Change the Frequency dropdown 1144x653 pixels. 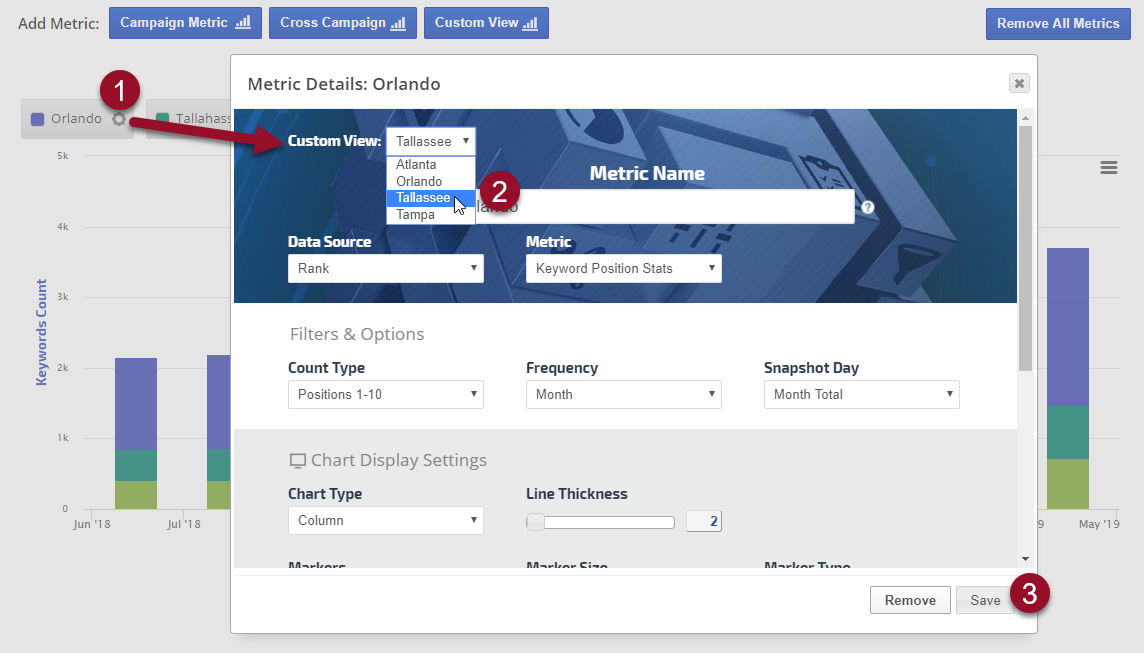click(623, 394)
